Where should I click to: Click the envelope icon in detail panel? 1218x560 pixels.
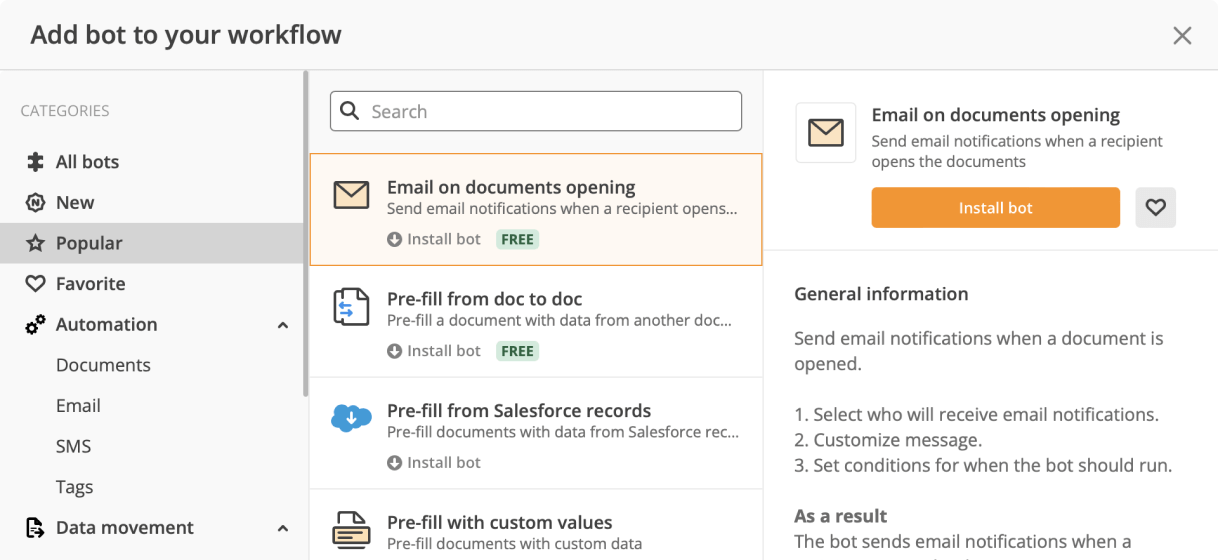coord(825,133)
